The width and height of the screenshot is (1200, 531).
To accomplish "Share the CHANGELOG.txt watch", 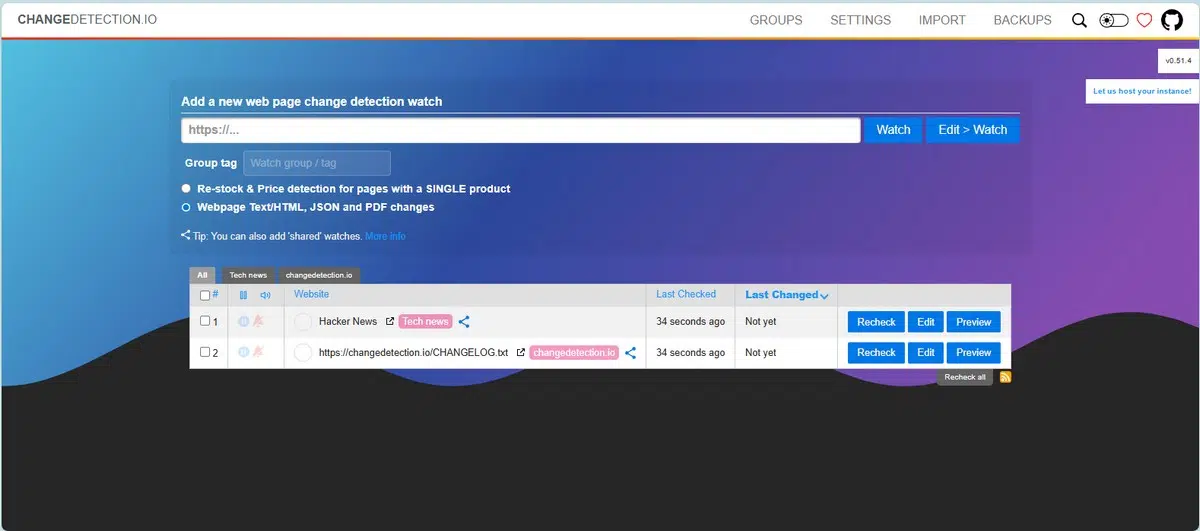I will 630,353.
